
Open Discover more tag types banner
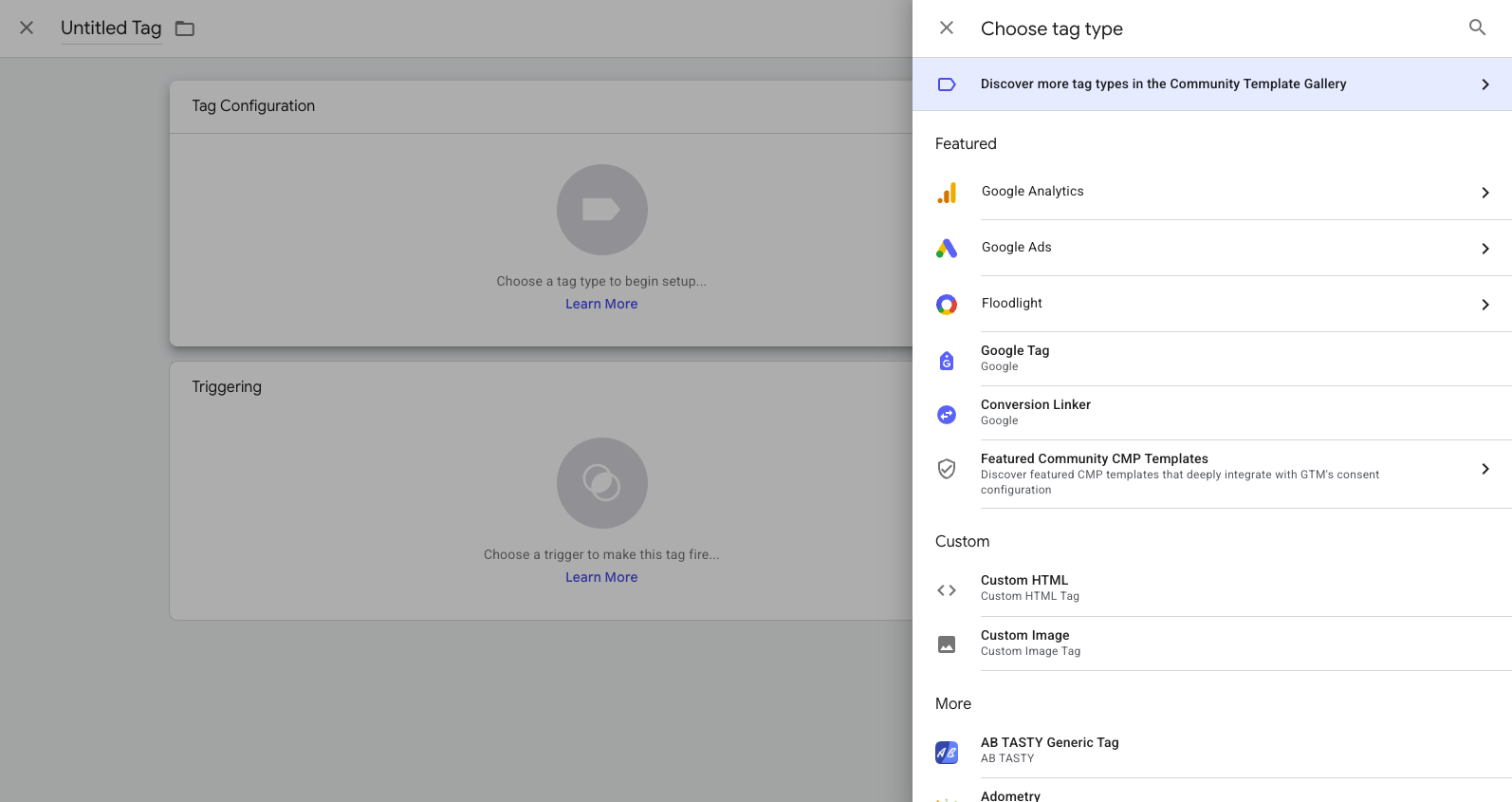[1212, 84]
